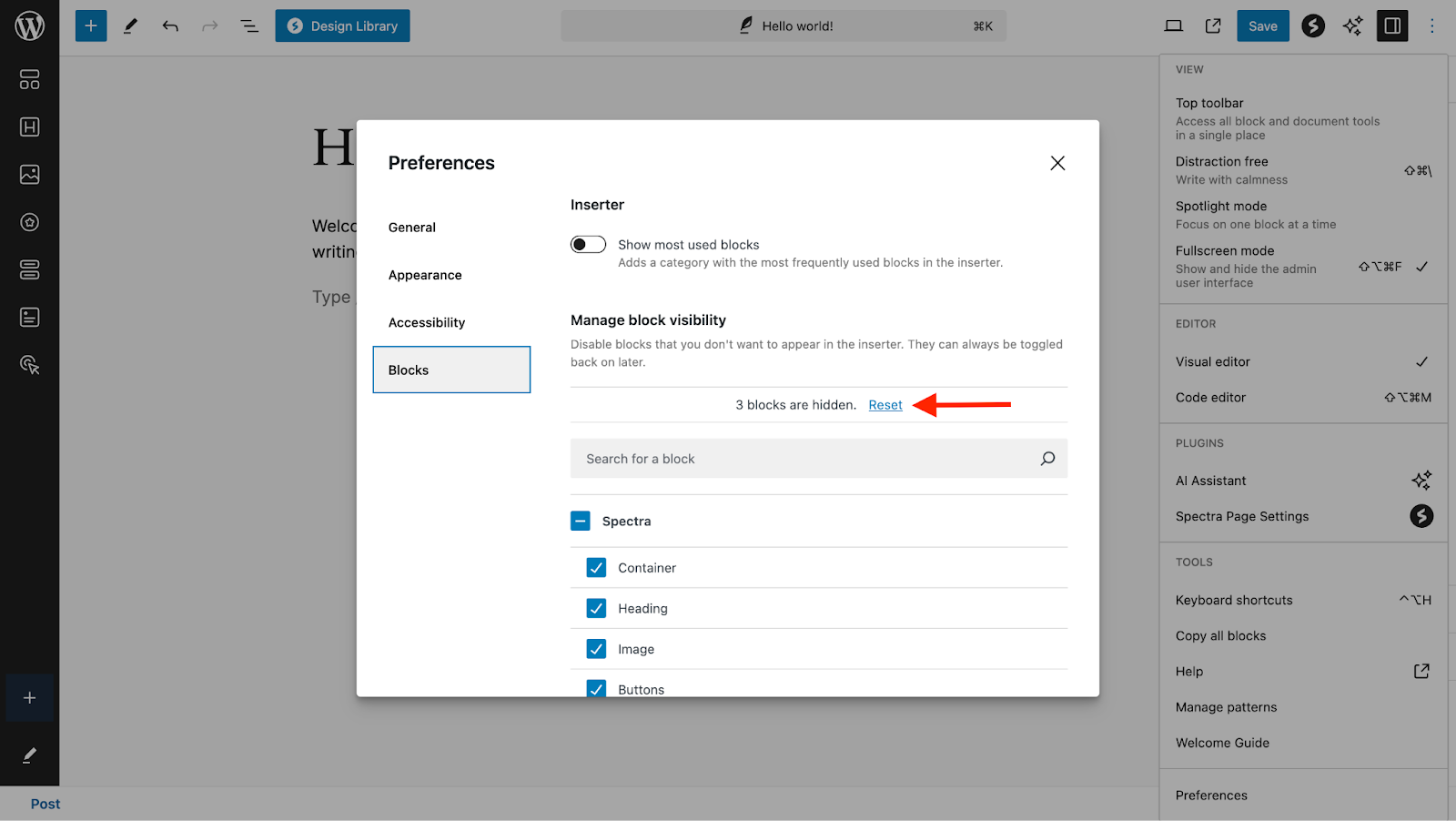Click the Post breadcrumb in footer
The width and height of the screenshot is (1456, 821).
tap(45, 804)
